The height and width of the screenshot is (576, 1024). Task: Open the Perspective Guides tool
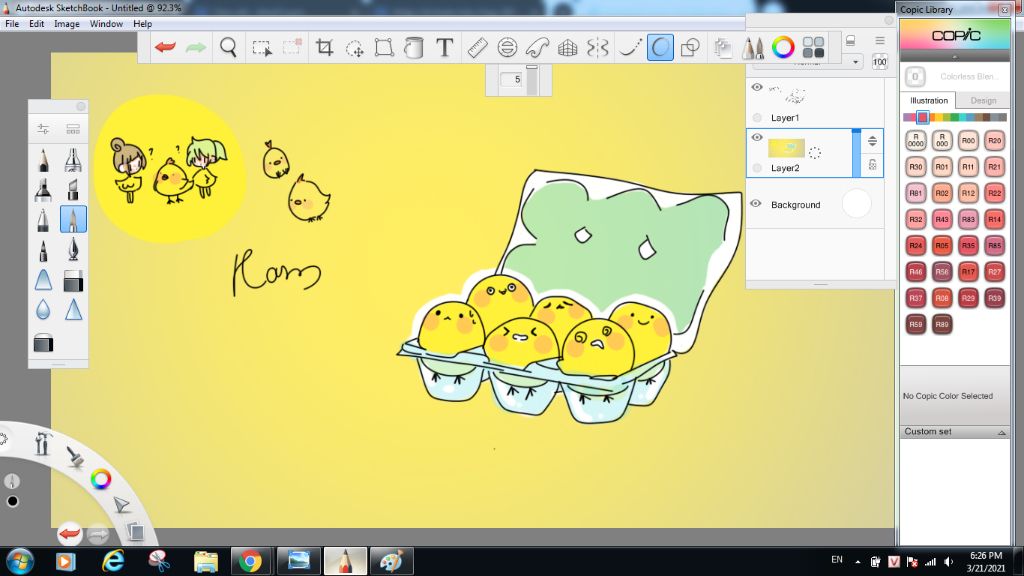tap(568, 48)
